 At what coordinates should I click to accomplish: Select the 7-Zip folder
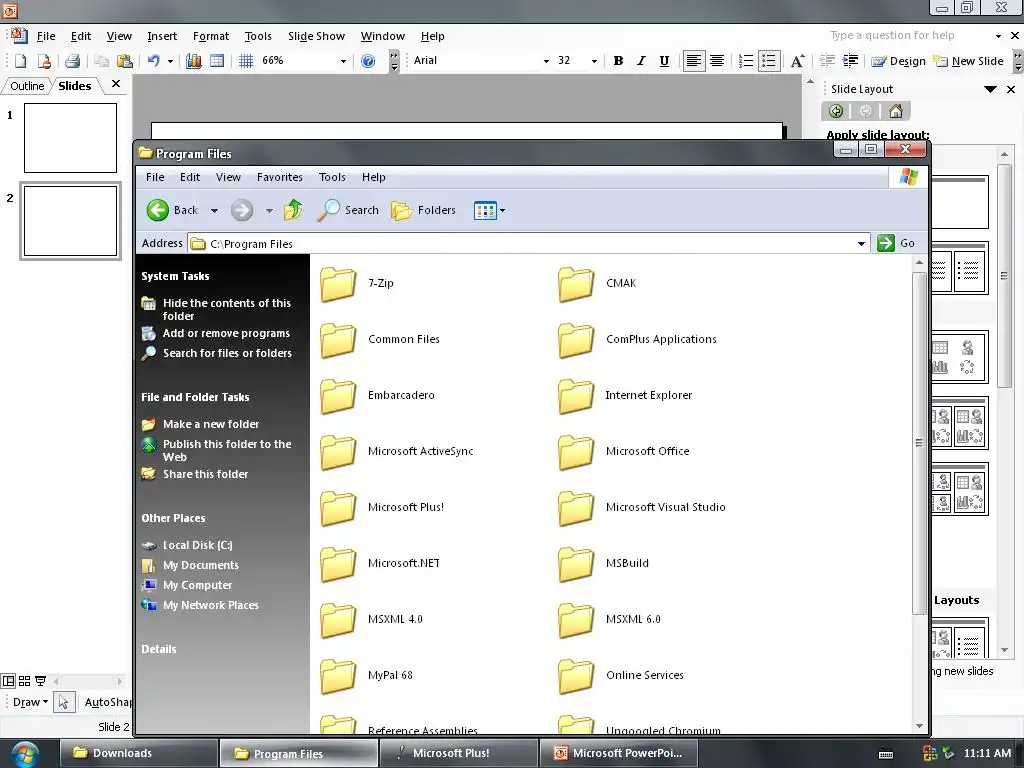tap(357, 284)
